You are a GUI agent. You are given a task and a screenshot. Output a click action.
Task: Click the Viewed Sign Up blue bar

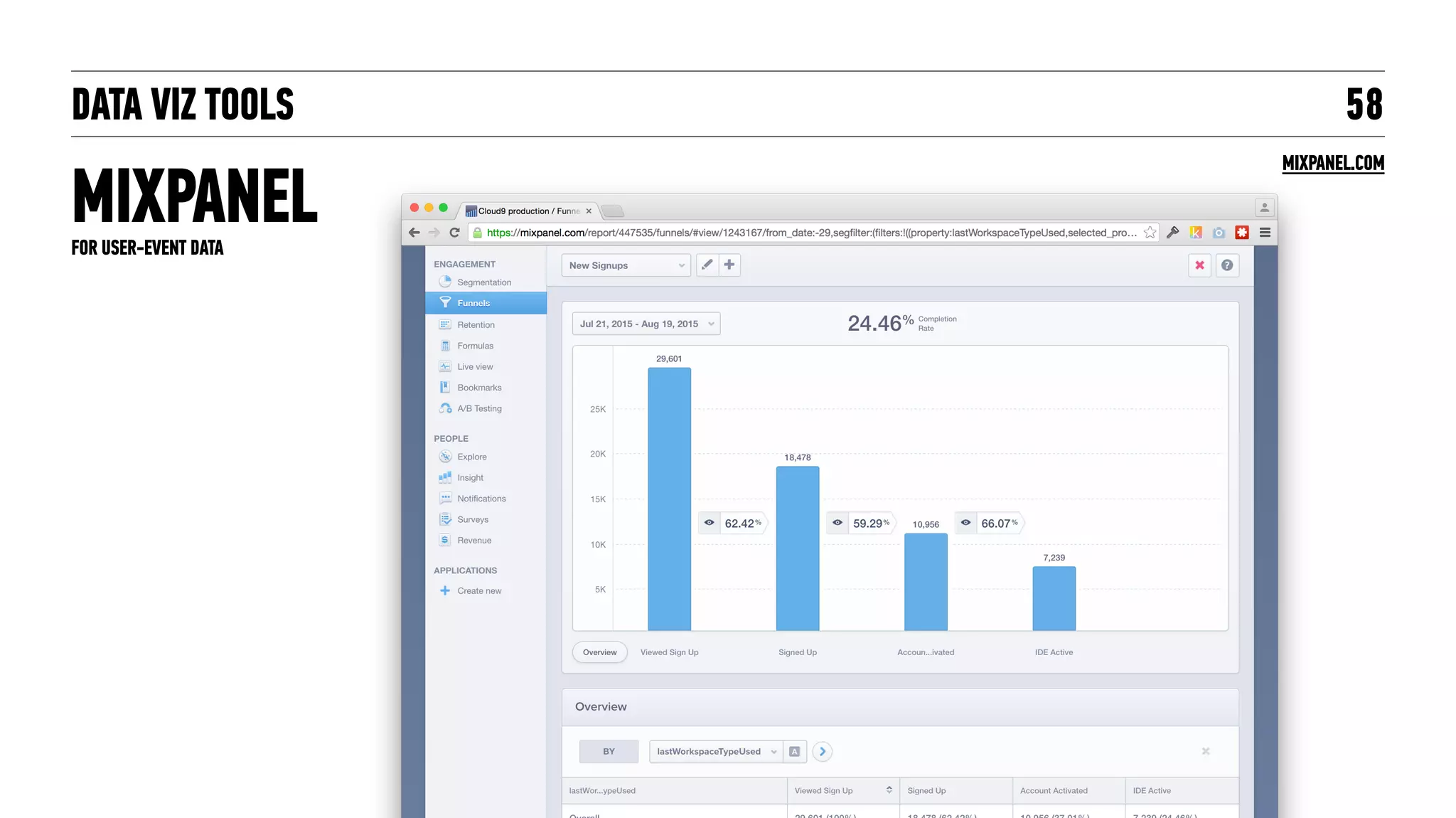[669, 498]
